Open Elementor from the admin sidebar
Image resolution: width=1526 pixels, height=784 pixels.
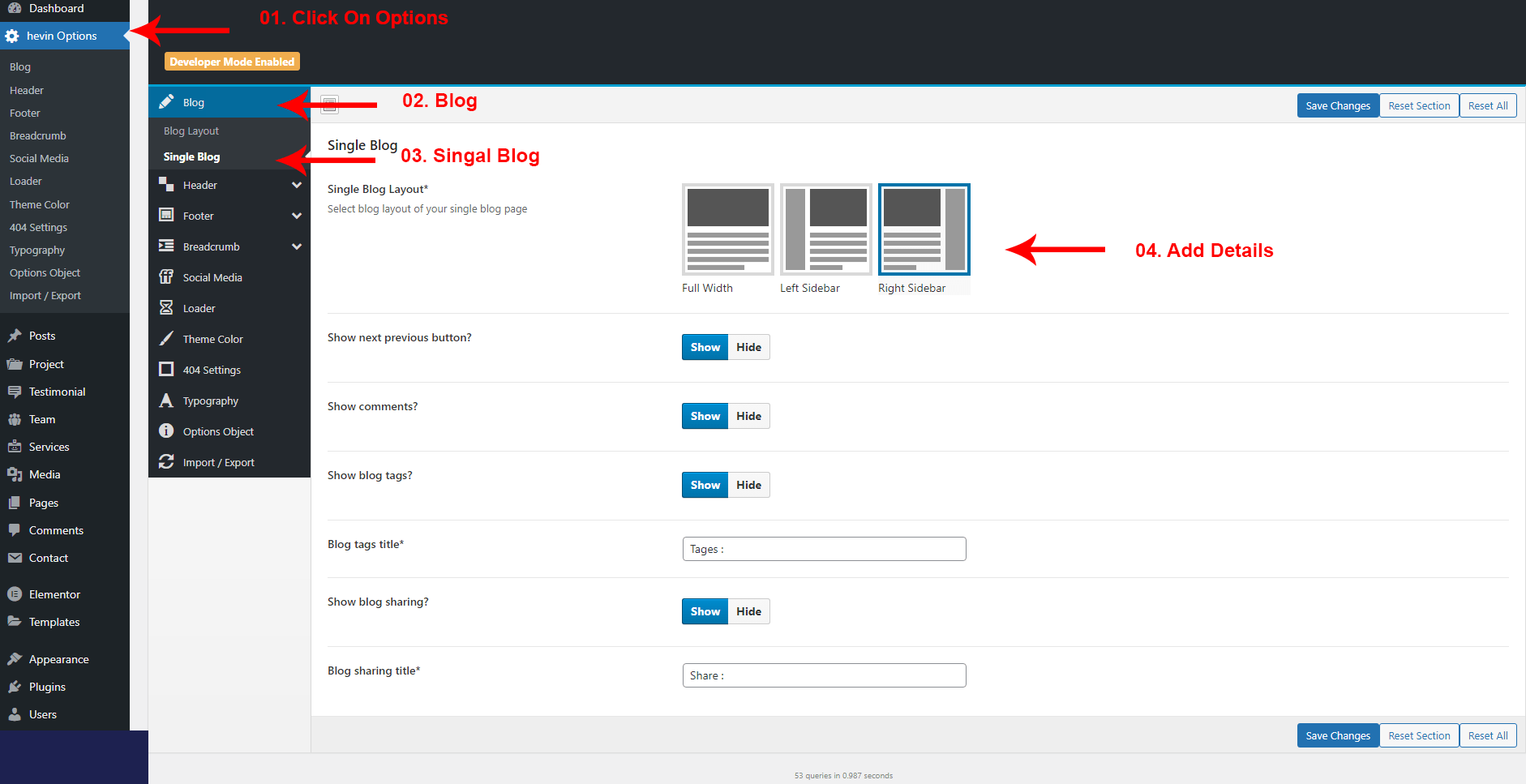(54, 594)
